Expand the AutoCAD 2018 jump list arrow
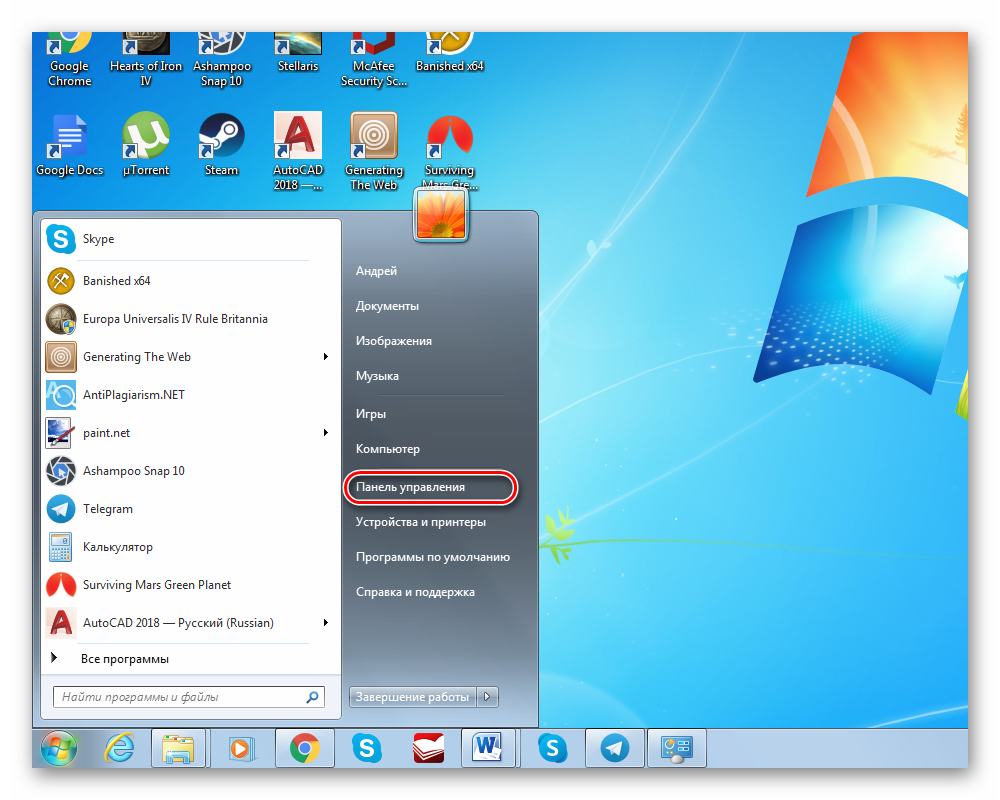 coord(326,623)
